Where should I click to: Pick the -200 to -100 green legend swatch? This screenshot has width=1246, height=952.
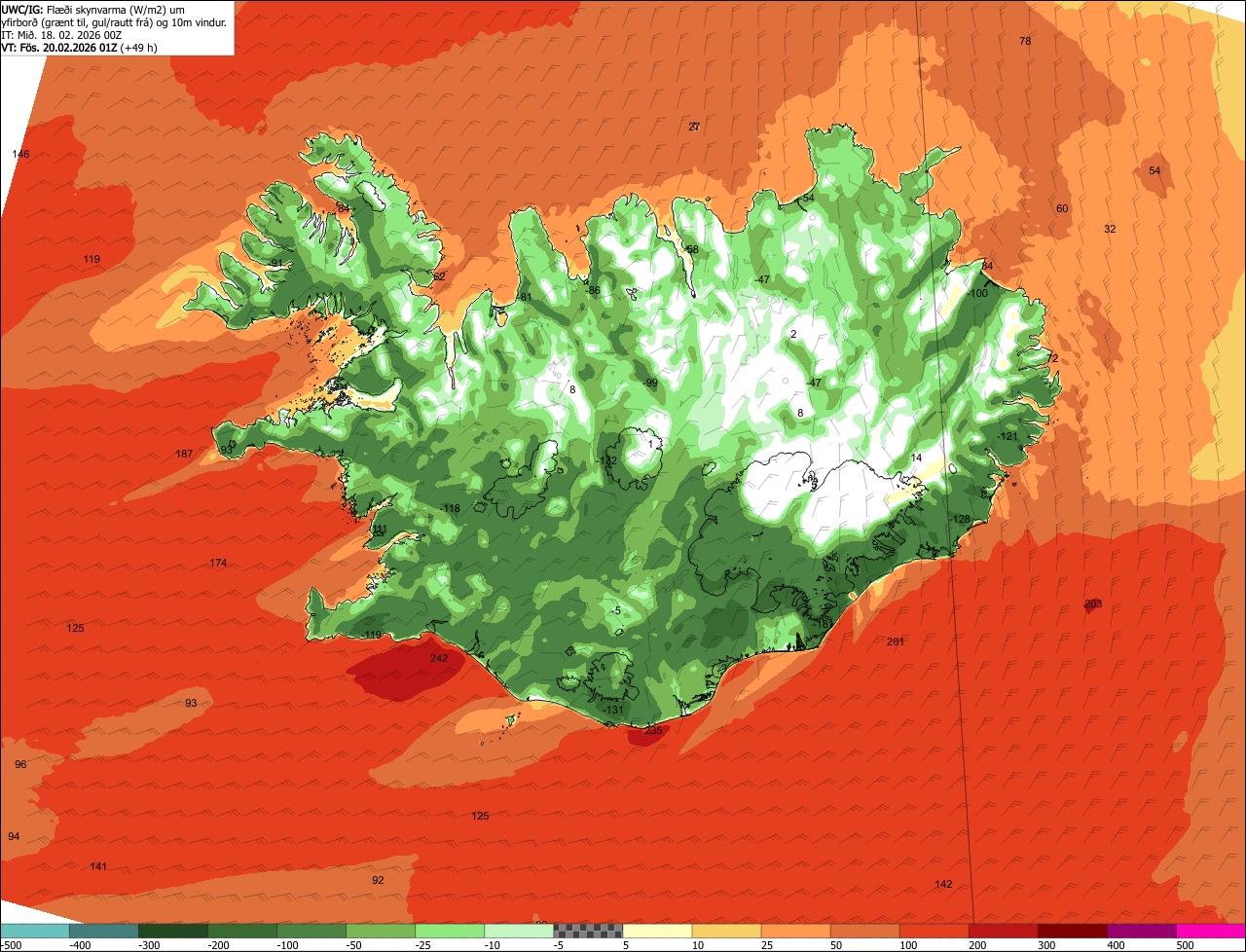pyautogui.click(x=241, y=931)
